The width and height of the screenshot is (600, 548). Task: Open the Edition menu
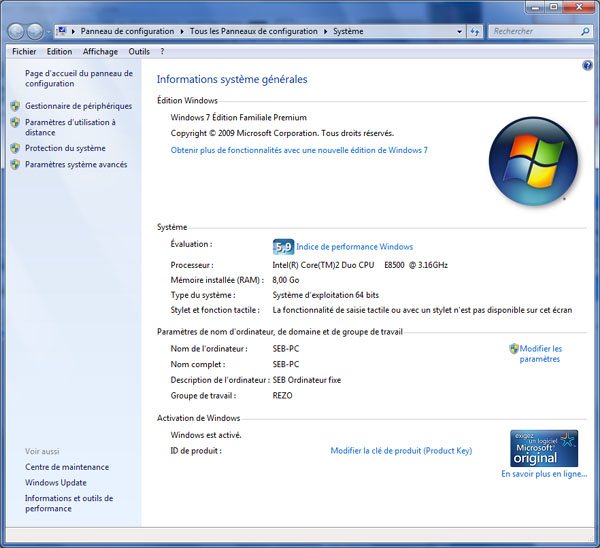[59, 52]
